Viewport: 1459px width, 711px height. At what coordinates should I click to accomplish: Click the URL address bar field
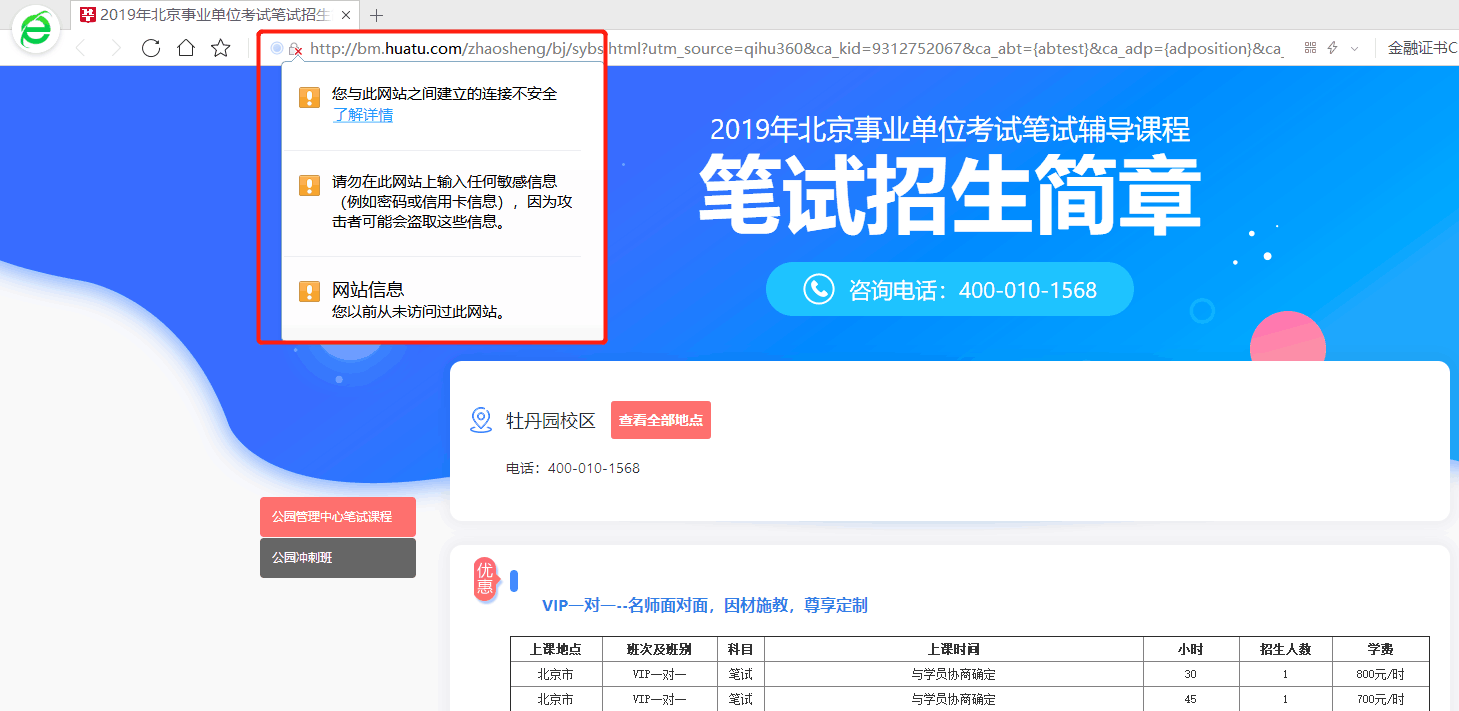(x=790, y=48)
